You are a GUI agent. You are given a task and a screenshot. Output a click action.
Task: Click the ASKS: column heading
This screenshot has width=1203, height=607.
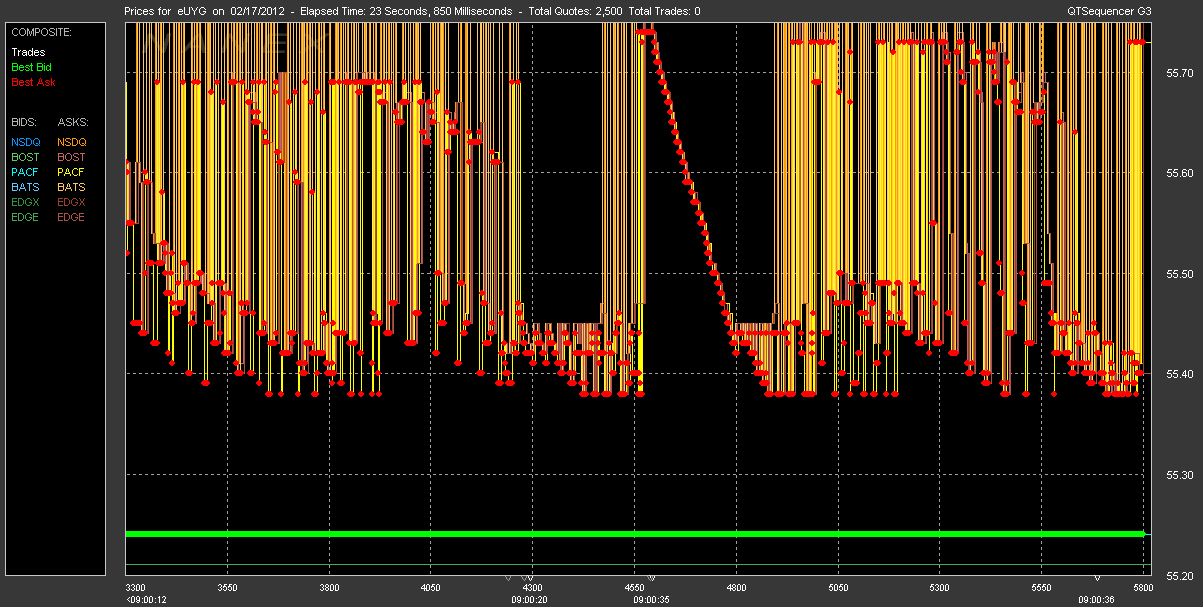pyautogui.click(x=72, y=121)
